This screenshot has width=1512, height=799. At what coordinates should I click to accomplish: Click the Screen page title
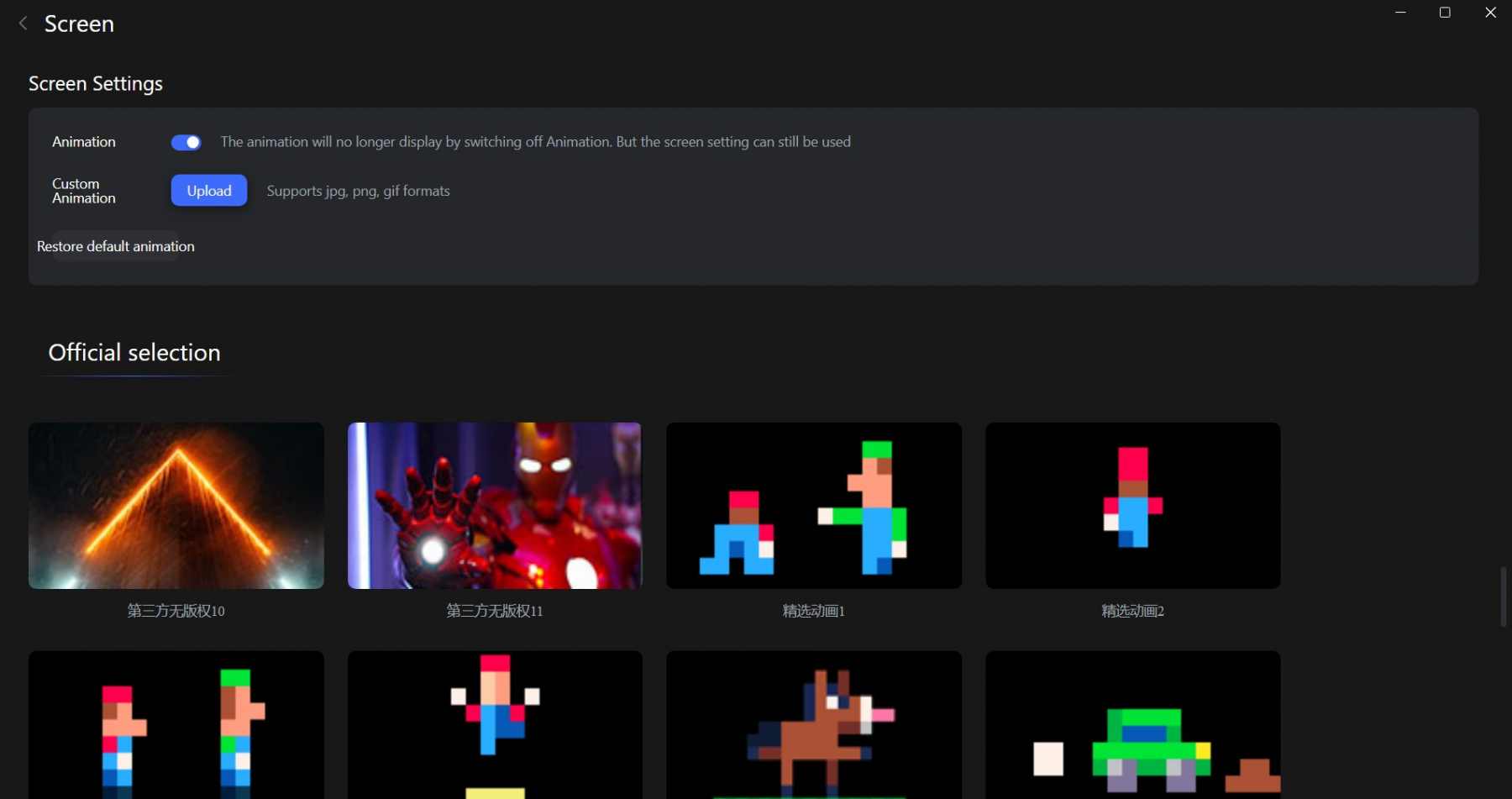[79, 24]
